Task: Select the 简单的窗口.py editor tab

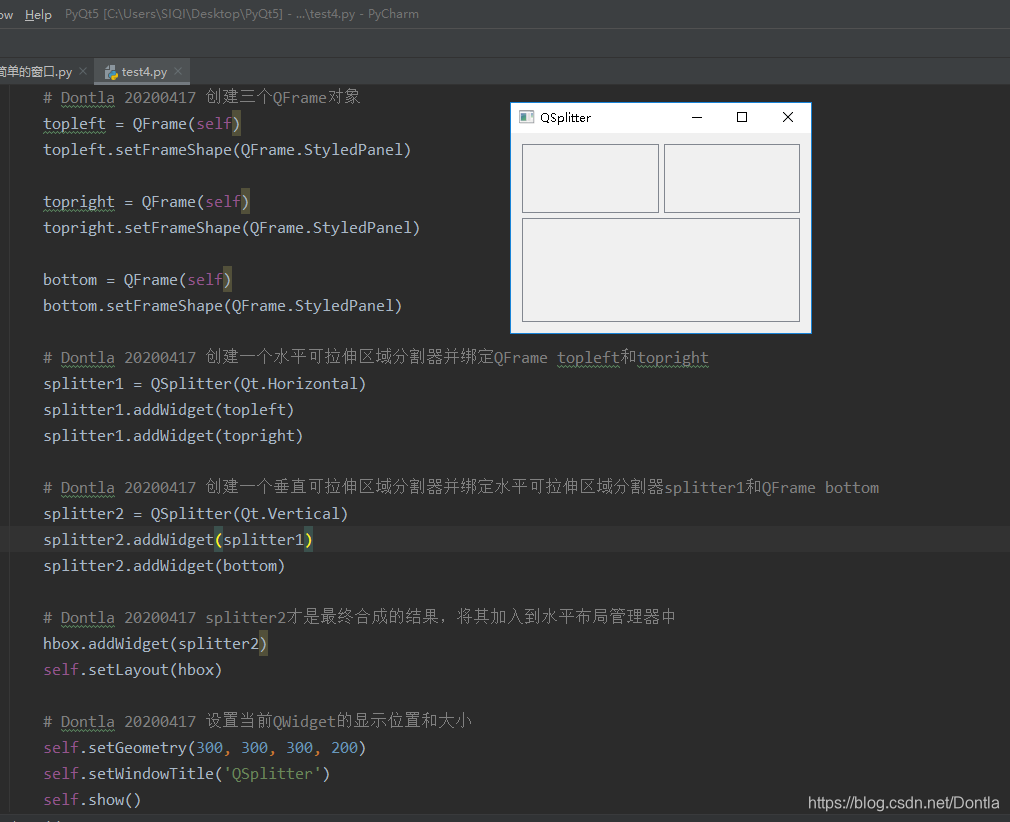Action: click(x=35, y=72)
